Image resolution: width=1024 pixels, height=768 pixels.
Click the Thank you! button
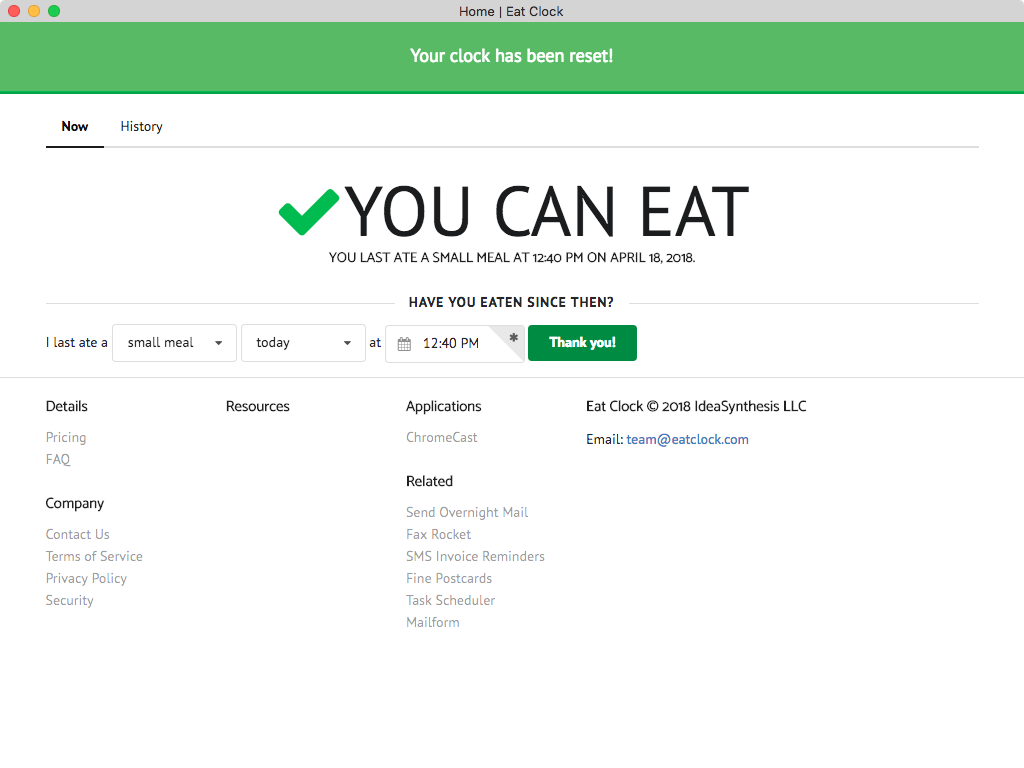click(x=582, y=343)
